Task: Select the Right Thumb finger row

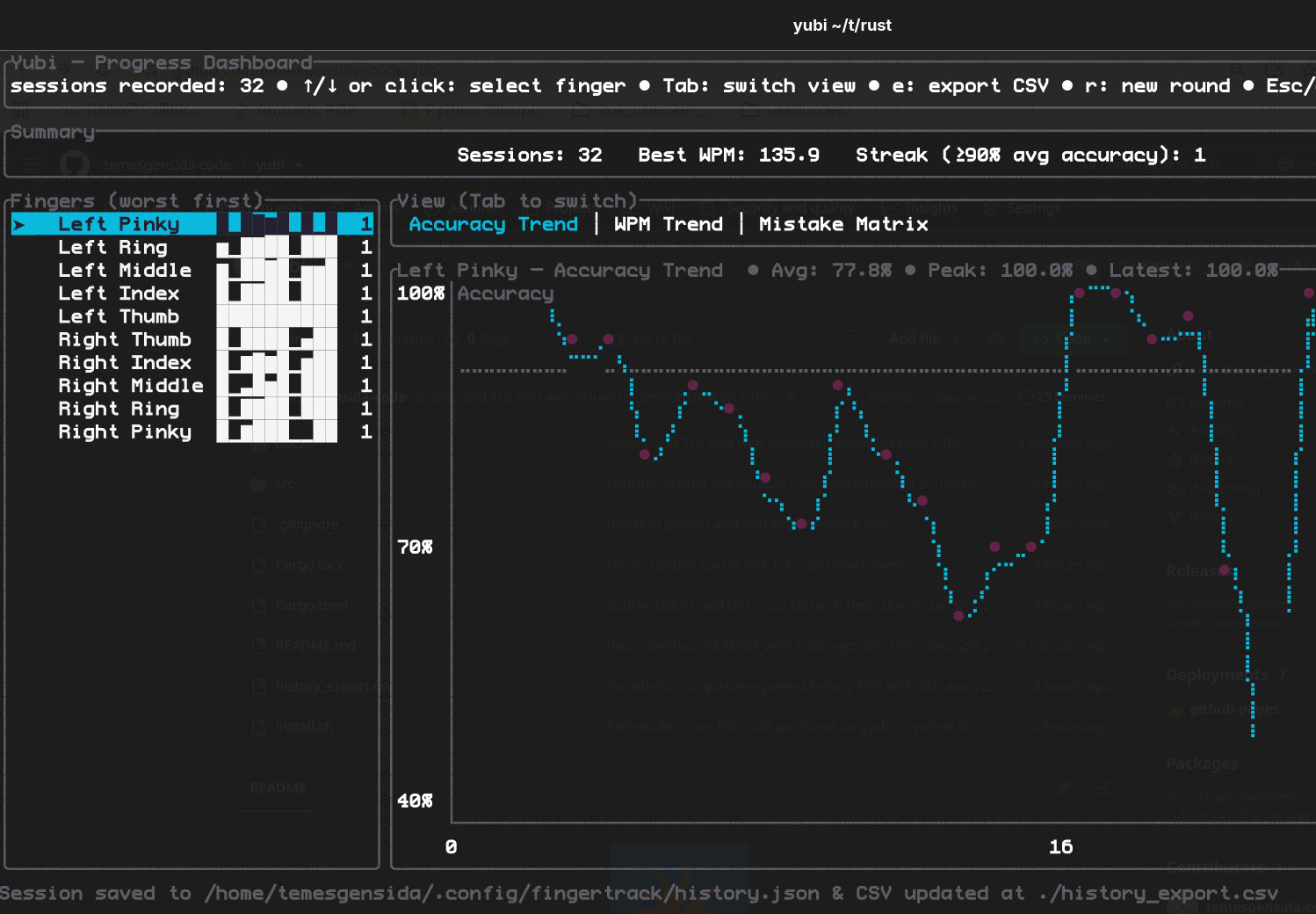Action: point(192,339)
